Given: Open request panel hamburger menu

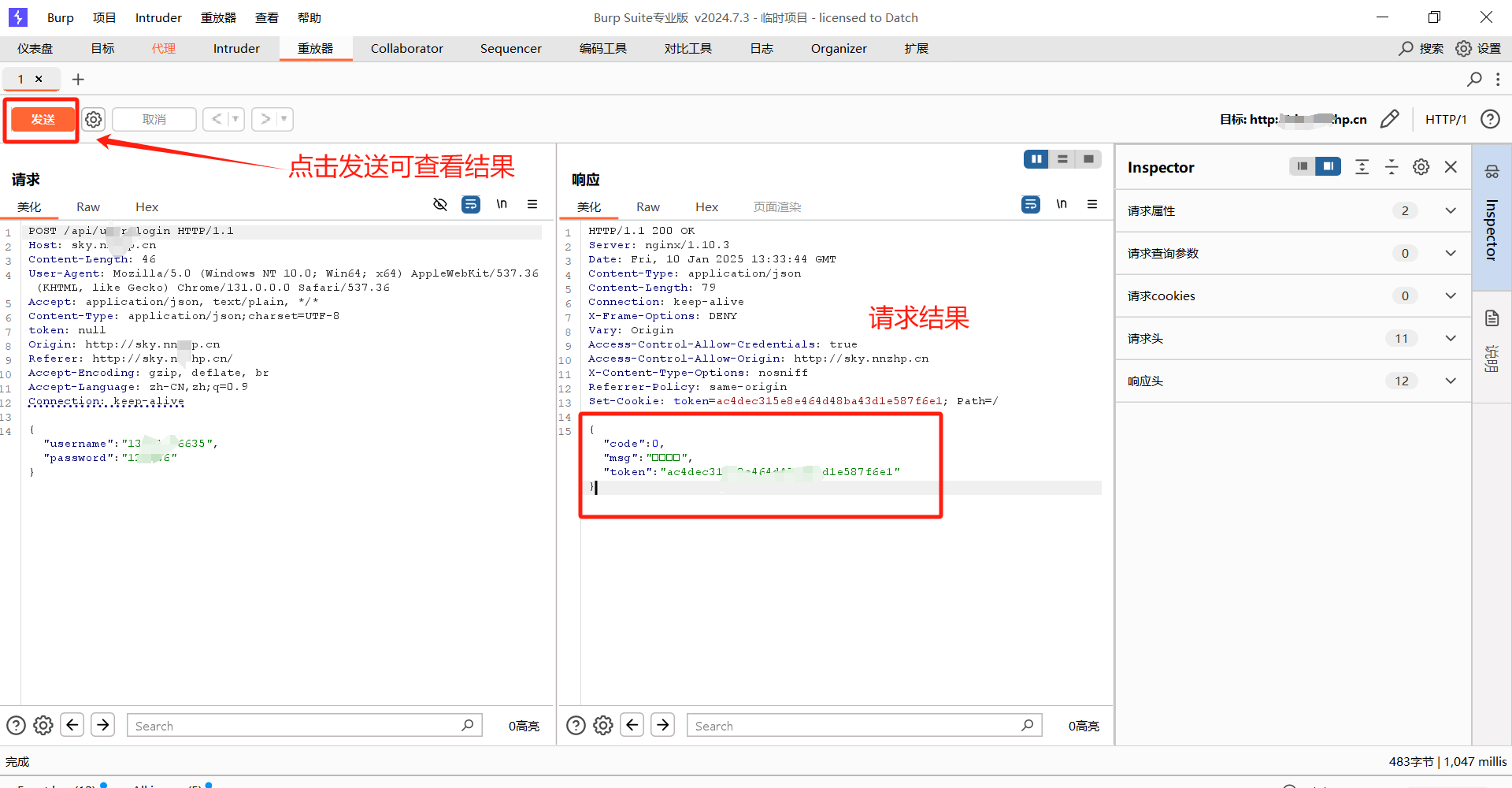Looking at the screenshot, I should 532,204.
